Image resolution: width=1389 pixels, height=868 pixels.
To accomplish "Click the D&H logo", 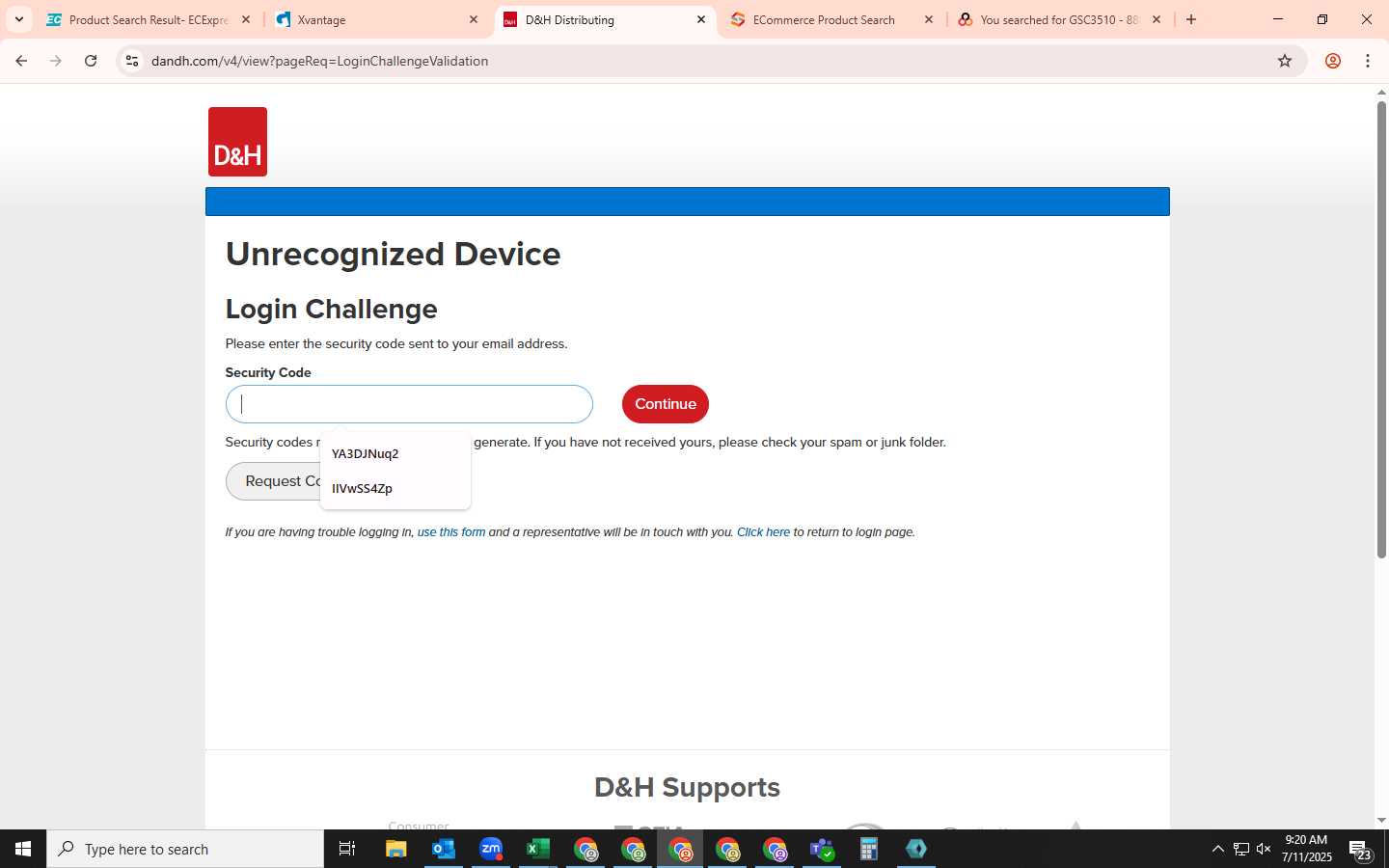I will click(237, 142).
